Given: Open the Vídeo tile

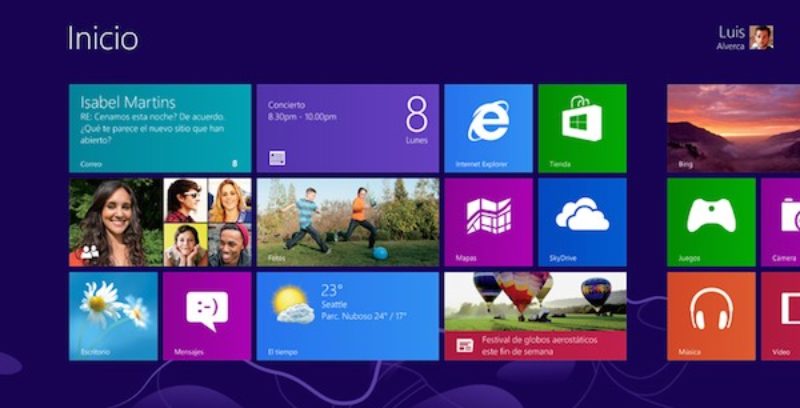Looking at the screenshot, I should (781, 316).
